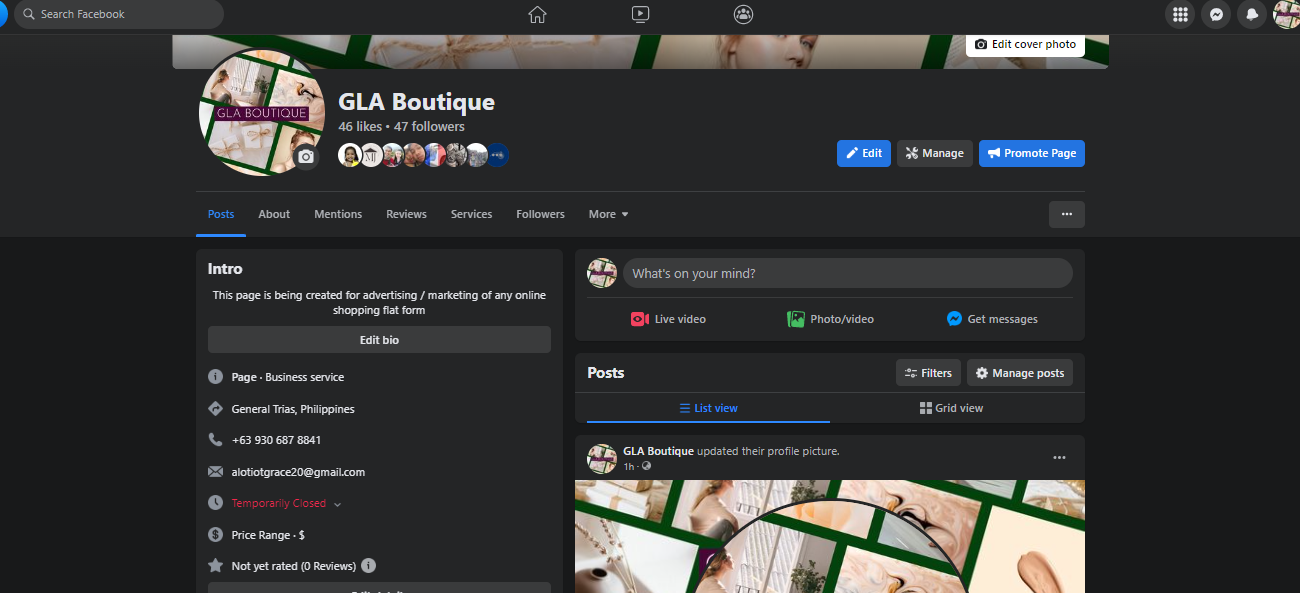The height and width of the screenshot is (593, 1300).
Task: Open the Watch video icon
Action: [641, 14]
